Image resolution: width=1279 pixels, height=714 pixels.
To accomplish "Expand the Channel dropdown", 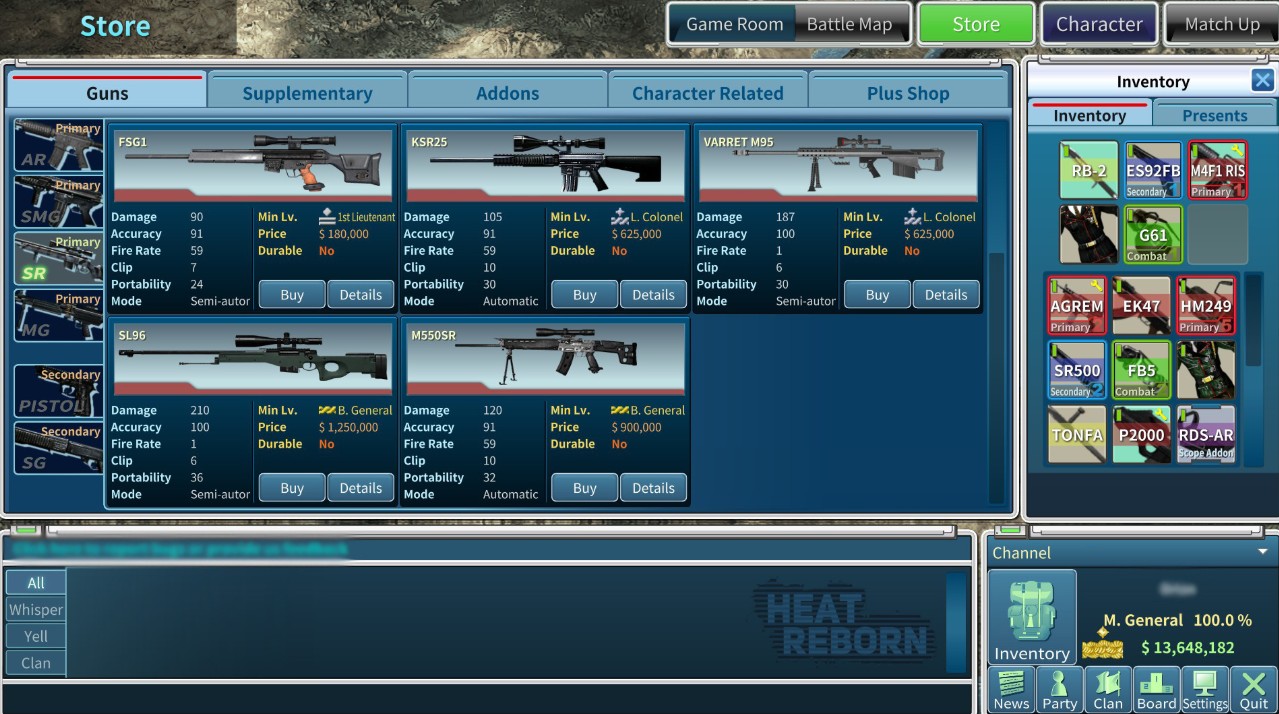I will [1262, 552].
